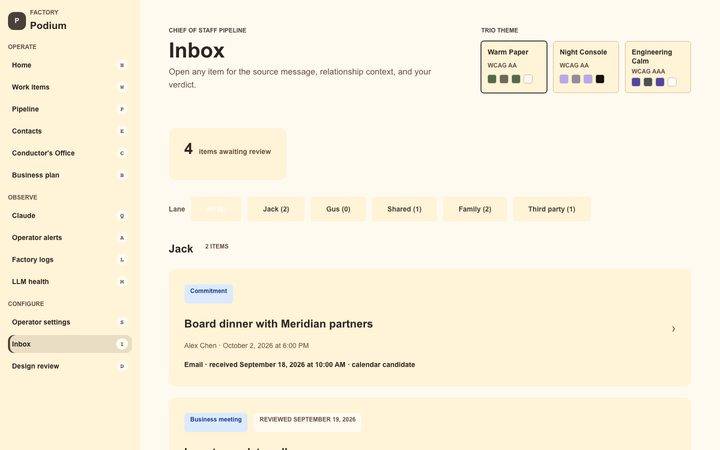Open the Claude observe page
Viewport: 720px width, 450px height.
pyautogui.click(x=69, y=215)
